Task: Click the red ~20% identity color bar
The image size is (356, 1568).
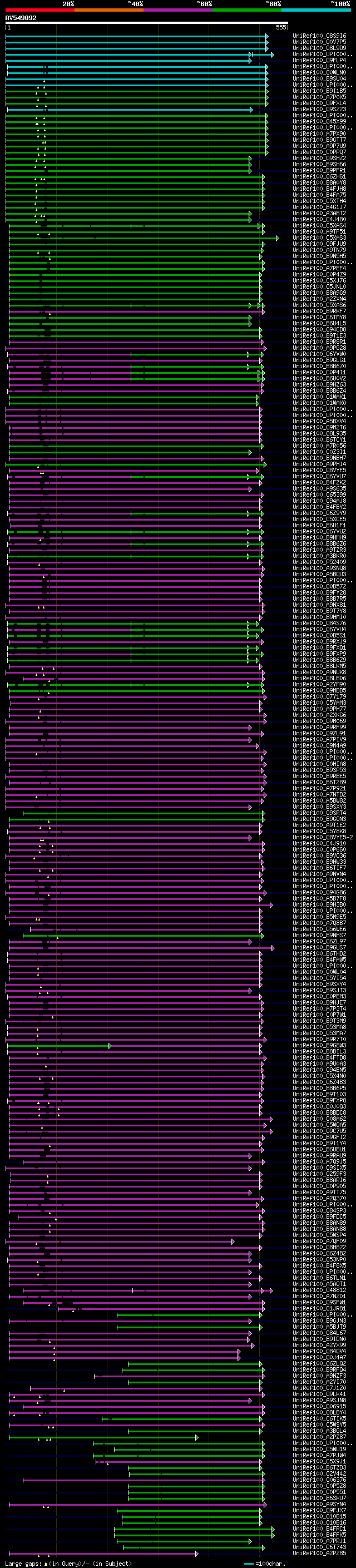Action: [39, 10]
